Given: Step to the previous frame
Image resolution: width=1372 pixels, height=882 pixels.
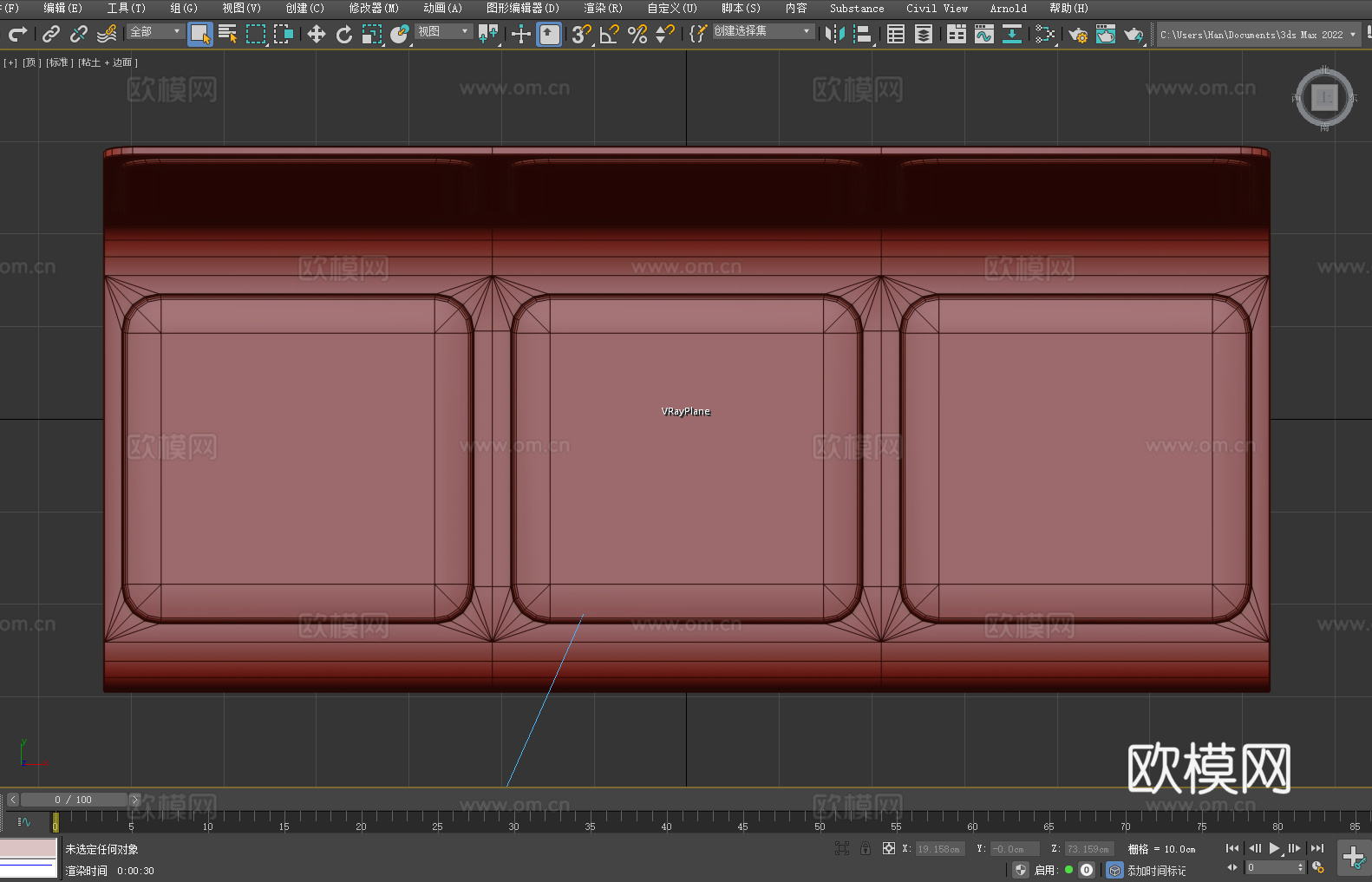Looking at the screenshot, I should (1254, 848).
